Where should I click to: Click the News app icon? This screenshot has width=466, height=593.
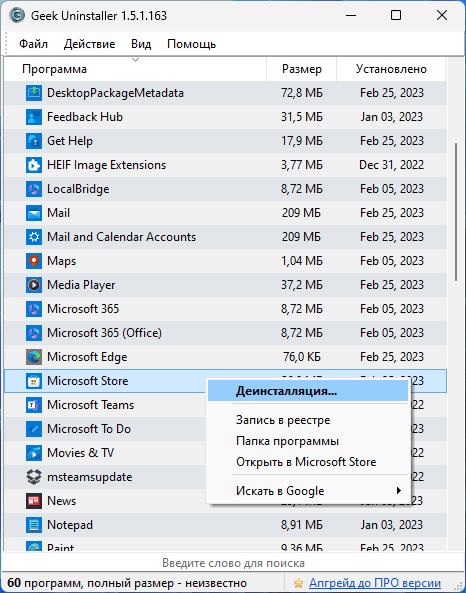tap(34, 501)
